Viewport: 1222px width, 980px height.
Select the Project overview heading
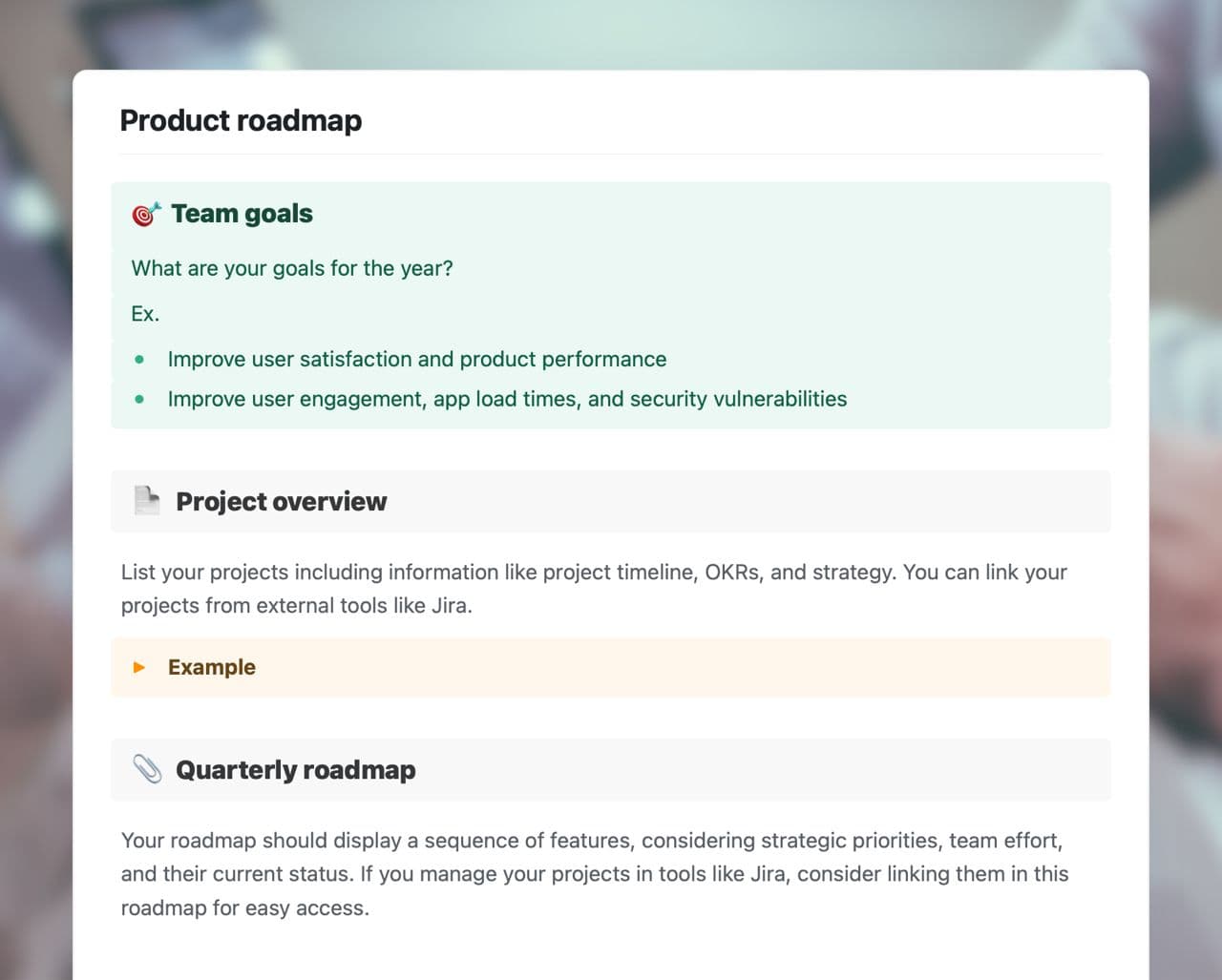[x=281, y=501]
